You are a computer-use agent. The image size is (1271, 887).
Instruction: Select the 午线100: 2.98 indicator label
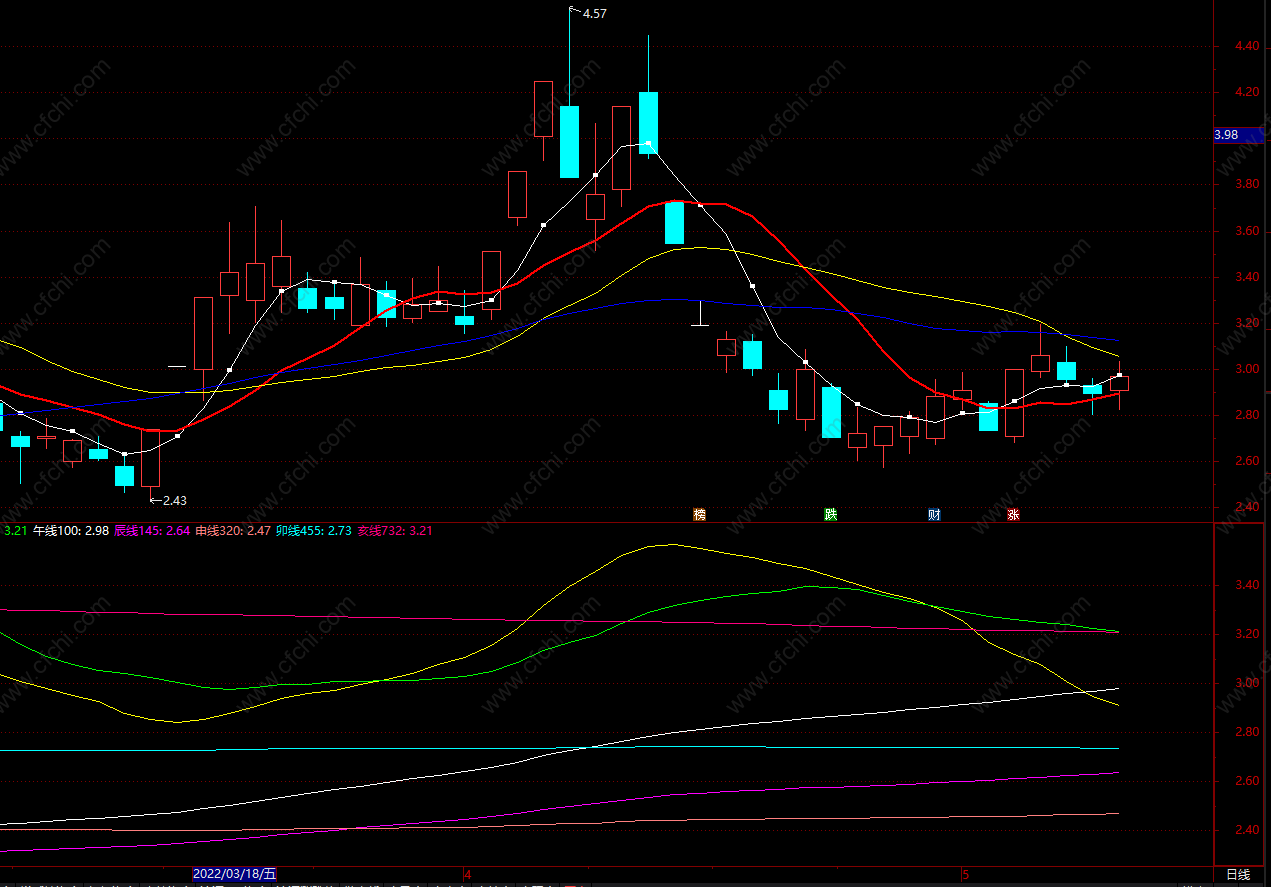coord(71,531)
